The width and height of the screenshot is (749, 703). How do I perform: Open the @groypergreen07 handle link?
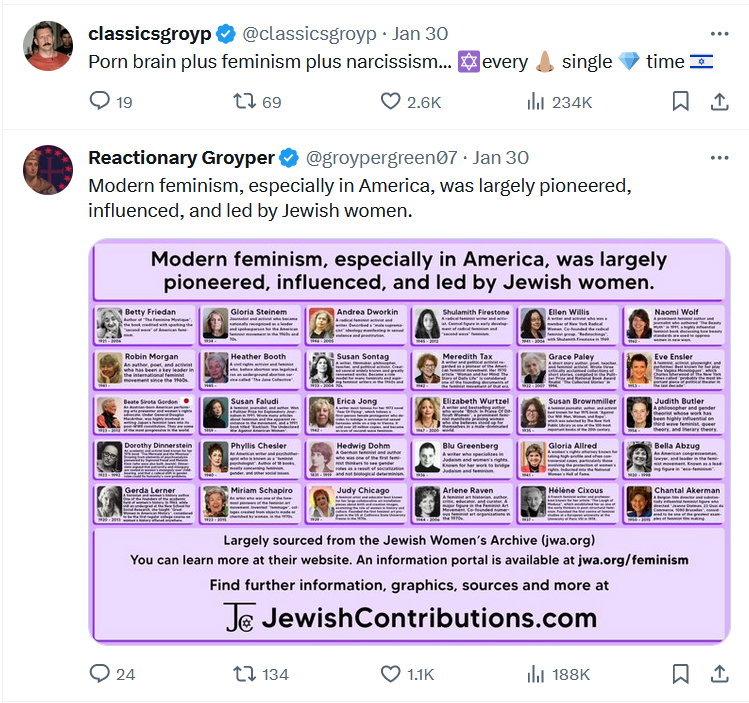coord(381,158)
